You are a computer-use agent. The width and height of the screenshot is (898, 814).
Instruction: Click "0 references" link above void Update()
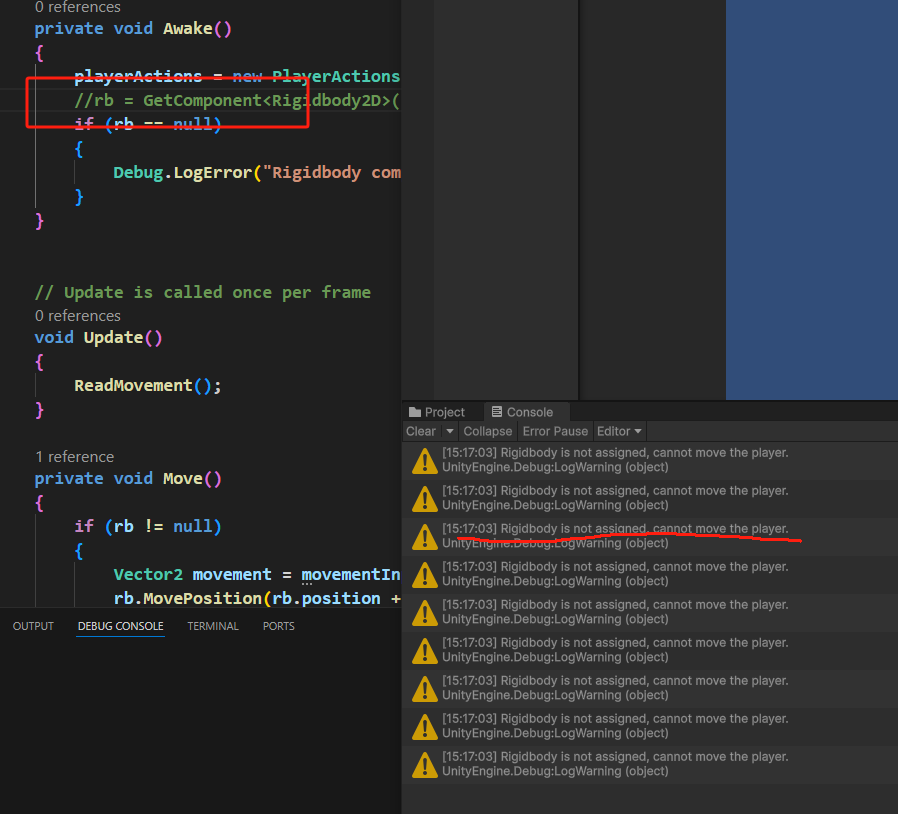click(x=77, y=315)
